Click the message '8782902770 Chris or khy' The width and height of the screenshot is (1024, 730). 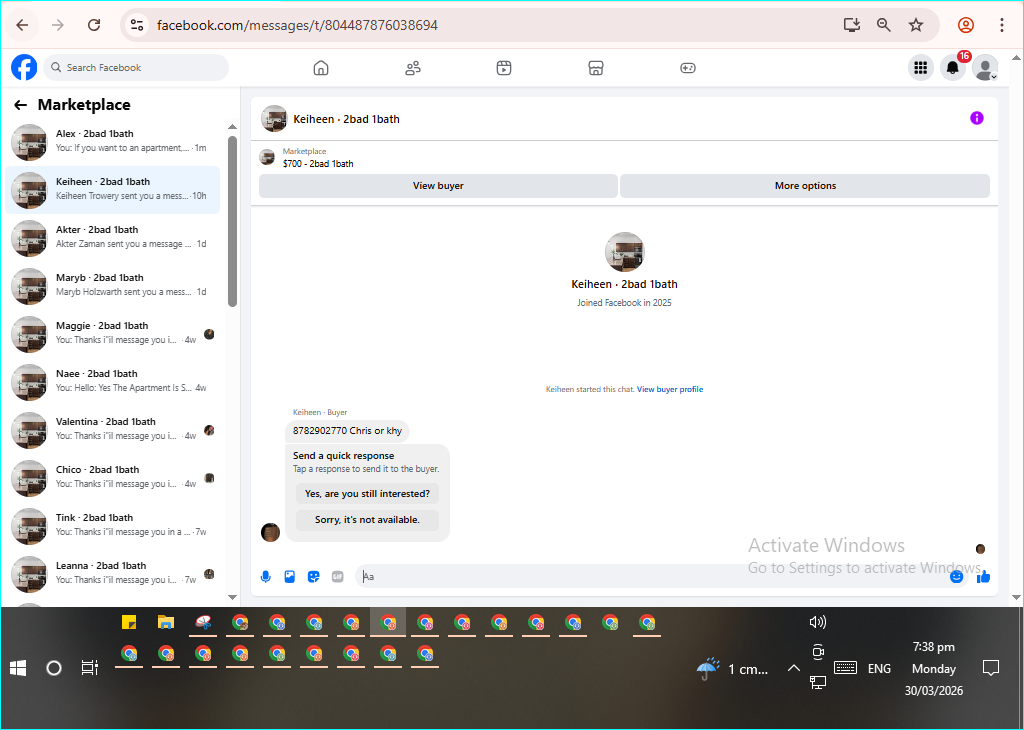[347, 431]
